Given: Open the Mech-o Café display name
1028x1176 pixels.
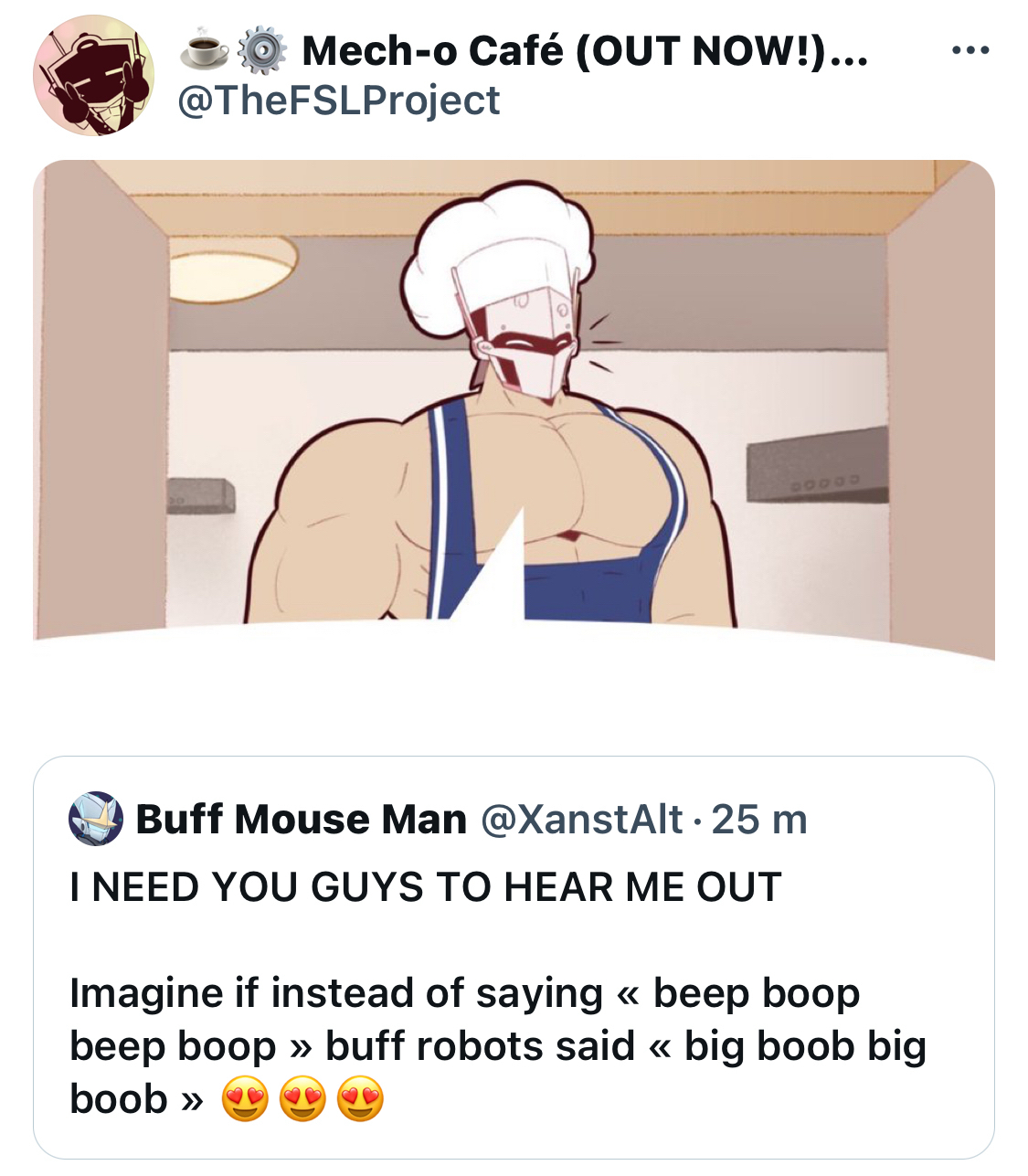Looking at the screenshot, I should [585, 50].
